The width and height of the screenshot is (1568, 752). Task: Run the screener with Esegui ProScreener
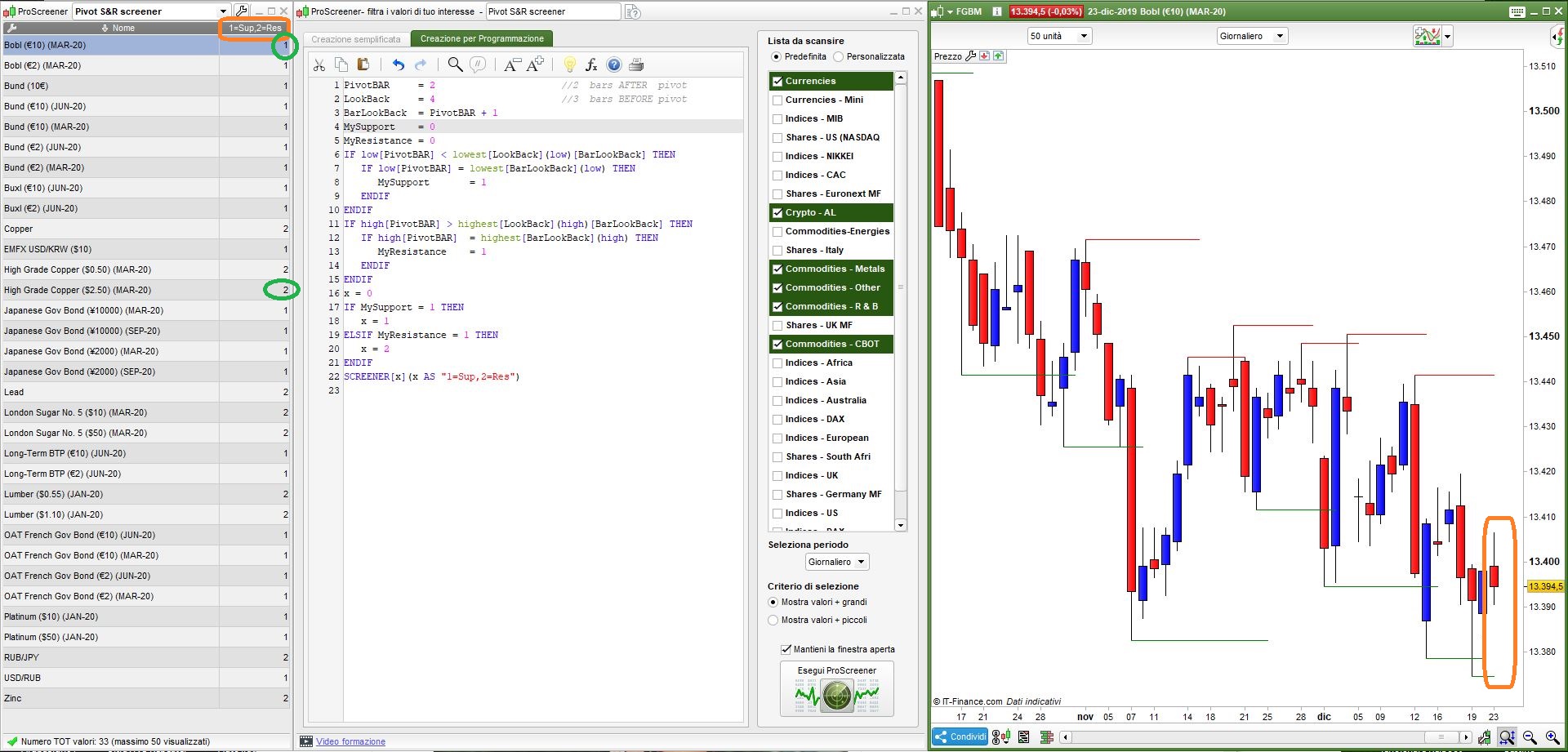837,688
